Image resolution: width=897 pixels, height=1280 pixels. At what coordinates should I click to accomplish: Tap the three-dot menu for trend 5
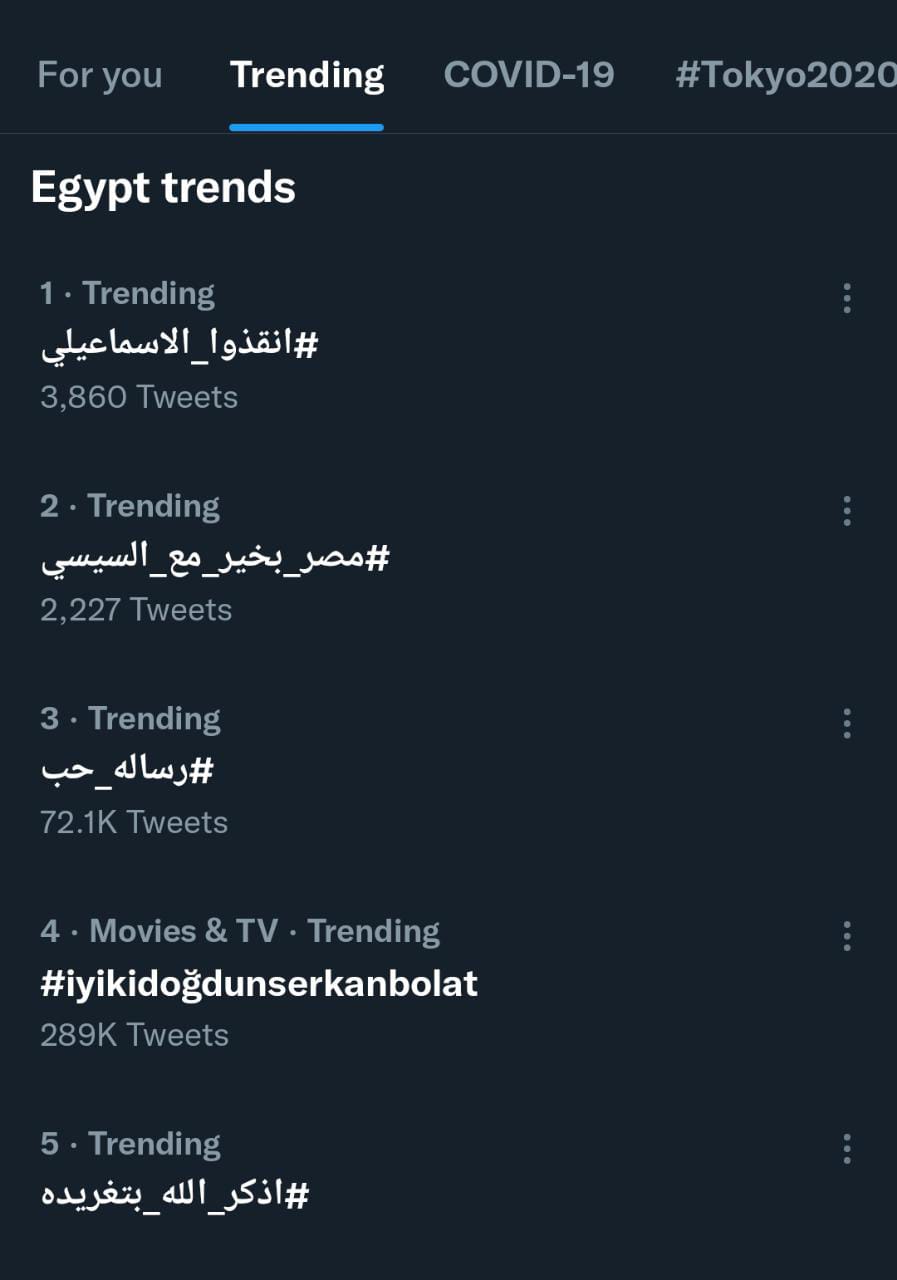[846, 1148]
